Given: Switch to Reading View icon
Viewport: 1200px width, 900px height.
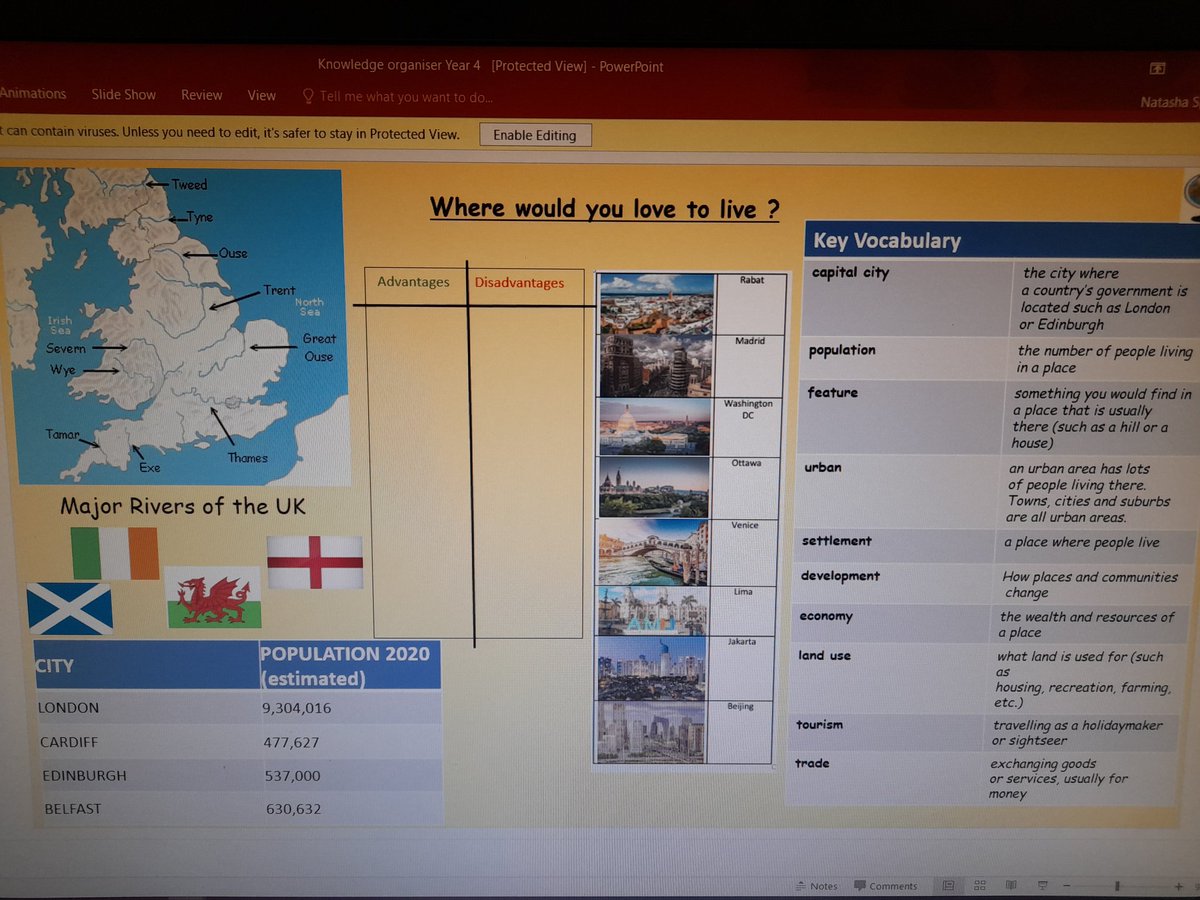Looking at the screenshot, I should pyautogui.click(x=1011, y=885).
